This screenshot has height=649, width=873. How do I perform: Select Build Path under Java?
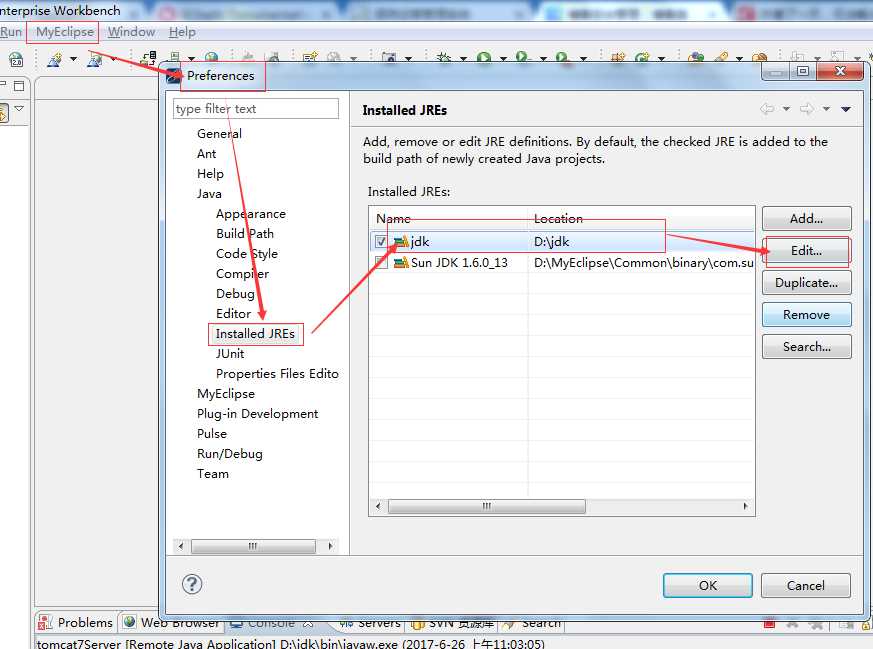pos(245,234)
